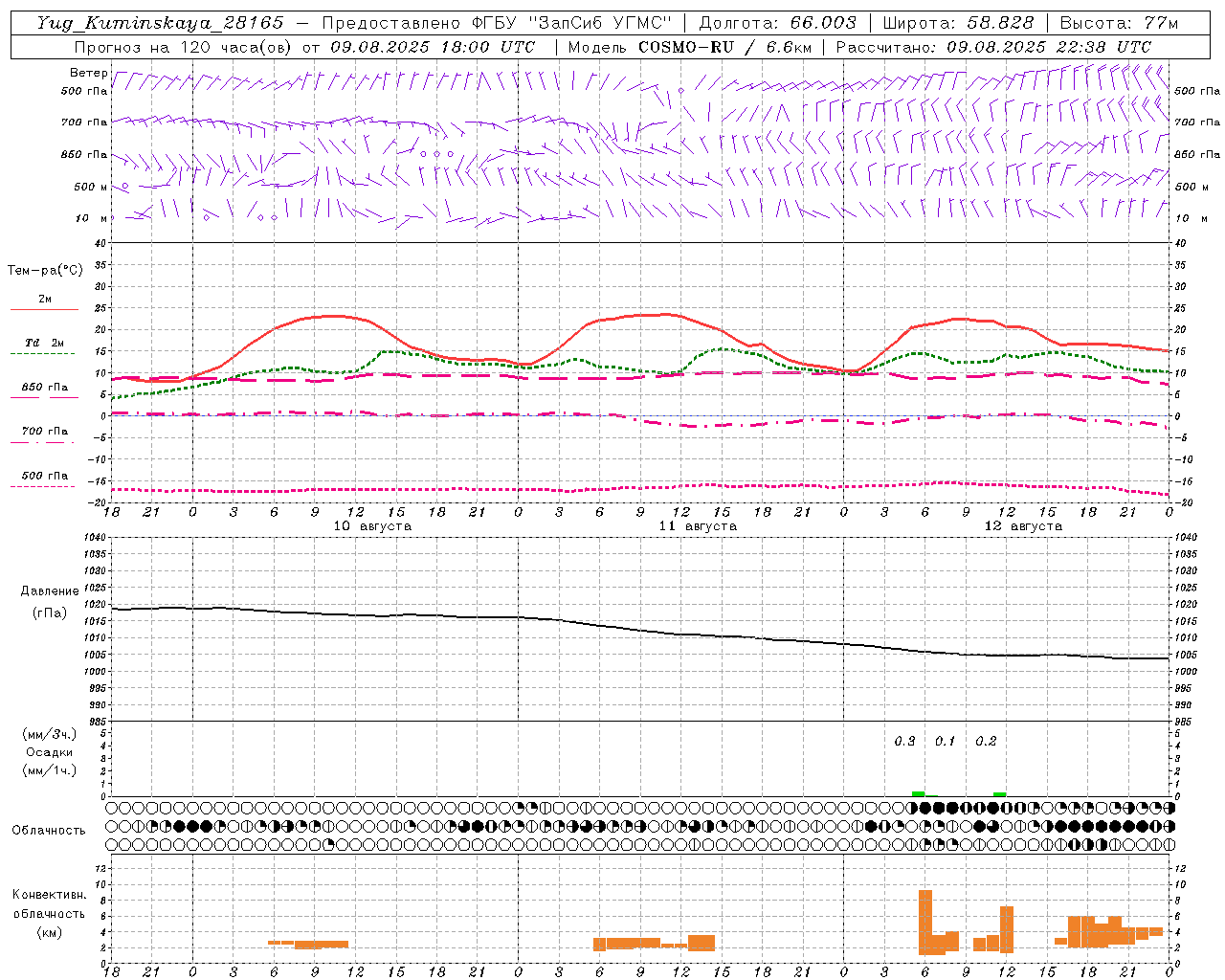This screenshot has width=1225, height=980.
Task: Click the "Ветер" wind section label
Action: tap(88, 73)
